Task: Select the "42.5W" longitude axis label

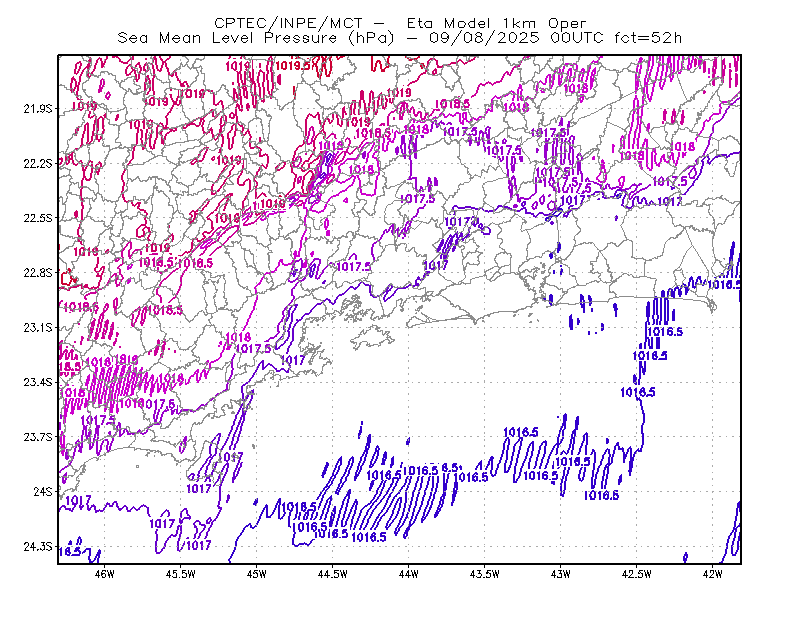Action: click(637, 574)
